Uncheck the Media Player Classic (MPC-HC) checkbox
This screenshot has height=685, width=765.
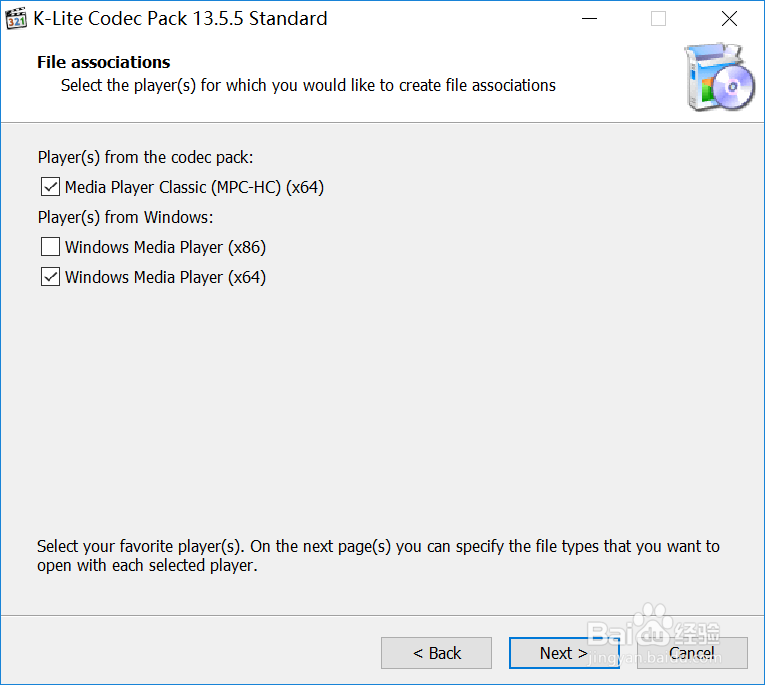pos(50,187)
